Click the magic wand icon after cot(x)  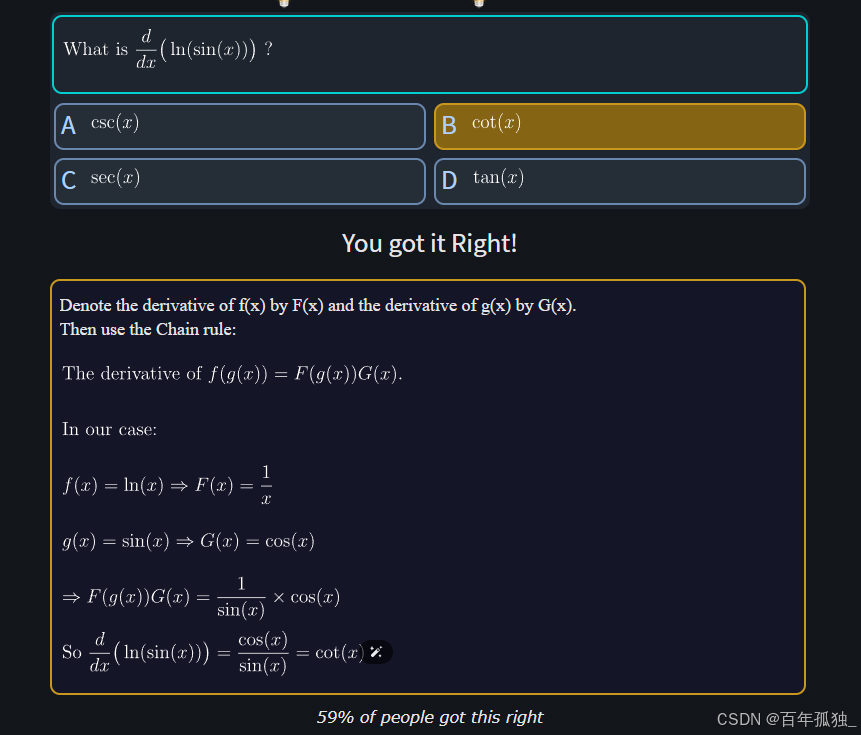[x=376, y=652]
